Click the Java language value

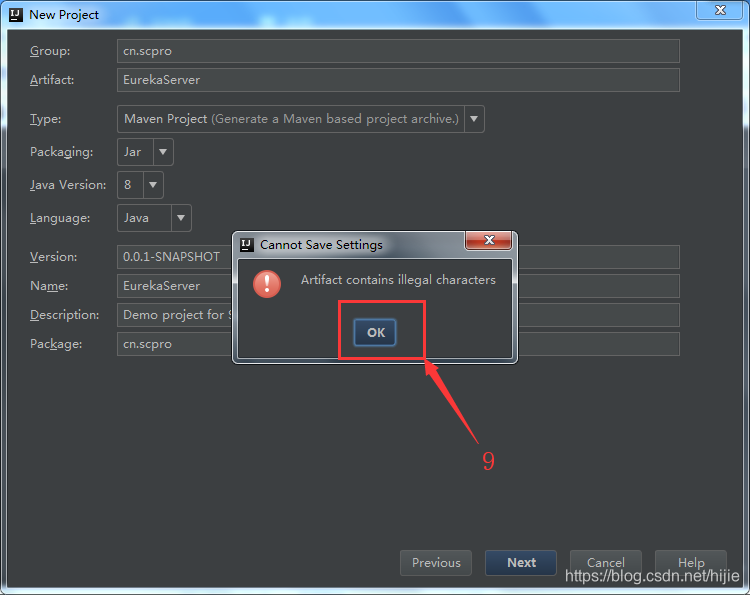[x=136, y=218]
